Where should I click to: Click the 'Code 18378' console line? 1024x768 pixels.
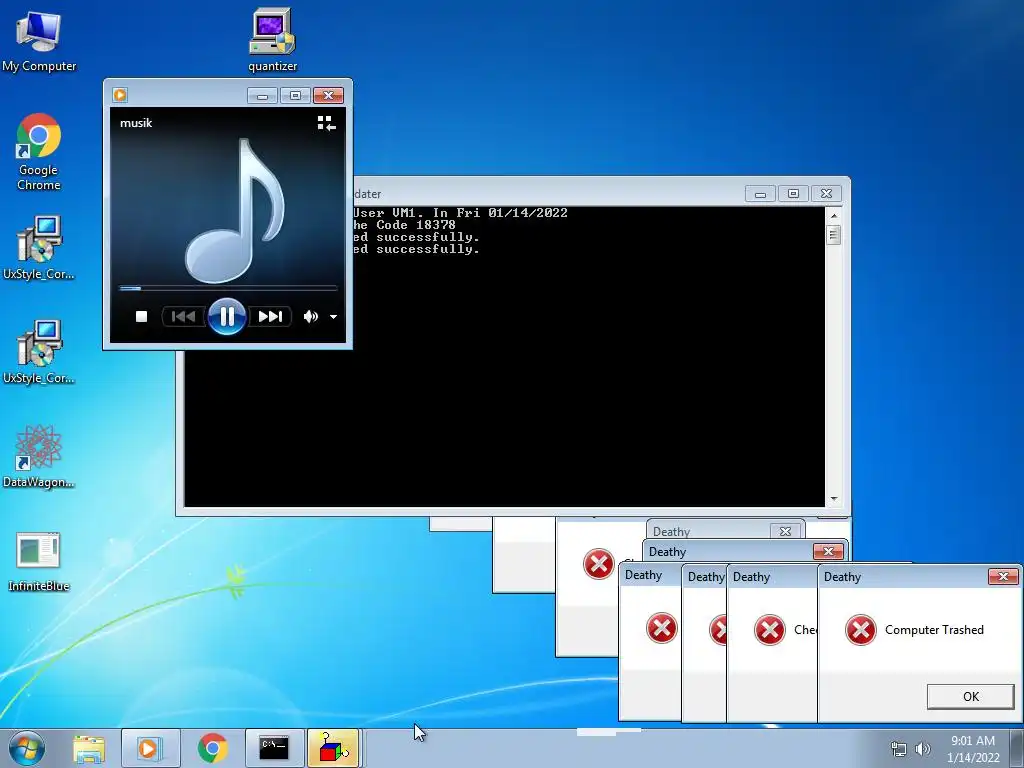coord(416,225)
